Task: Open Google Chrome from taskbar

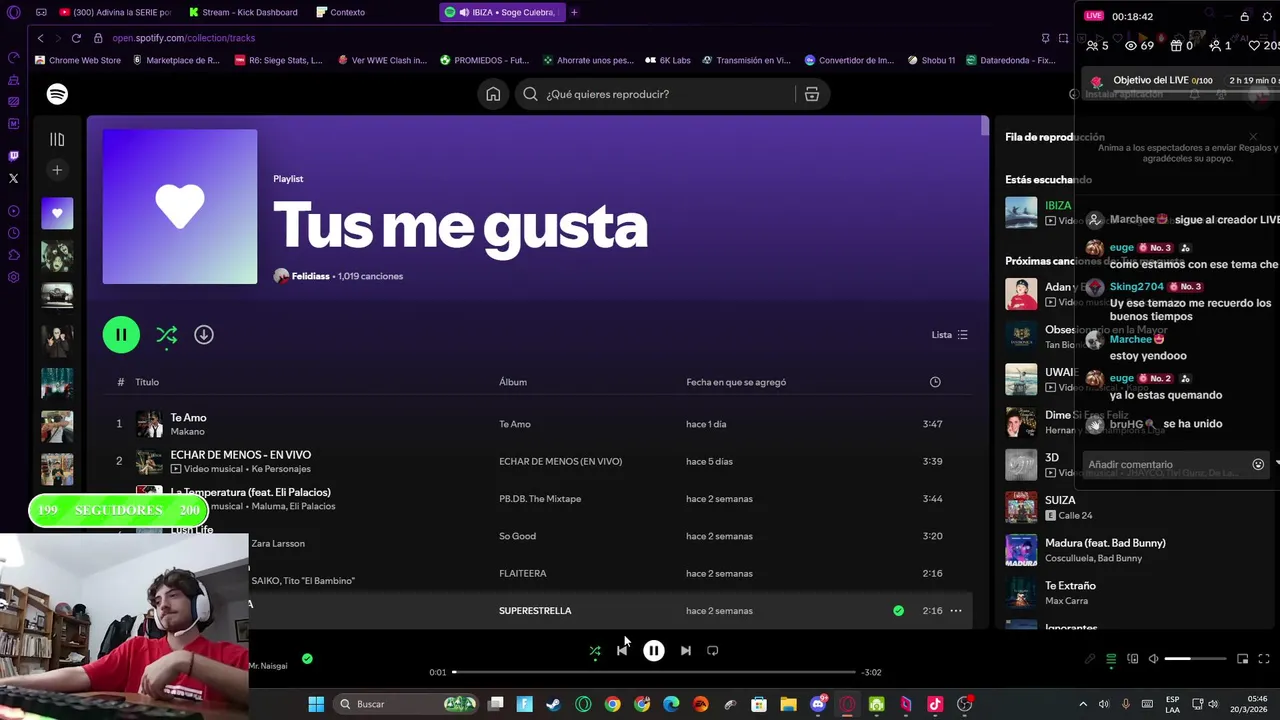Action: click(x=613, y=704)
